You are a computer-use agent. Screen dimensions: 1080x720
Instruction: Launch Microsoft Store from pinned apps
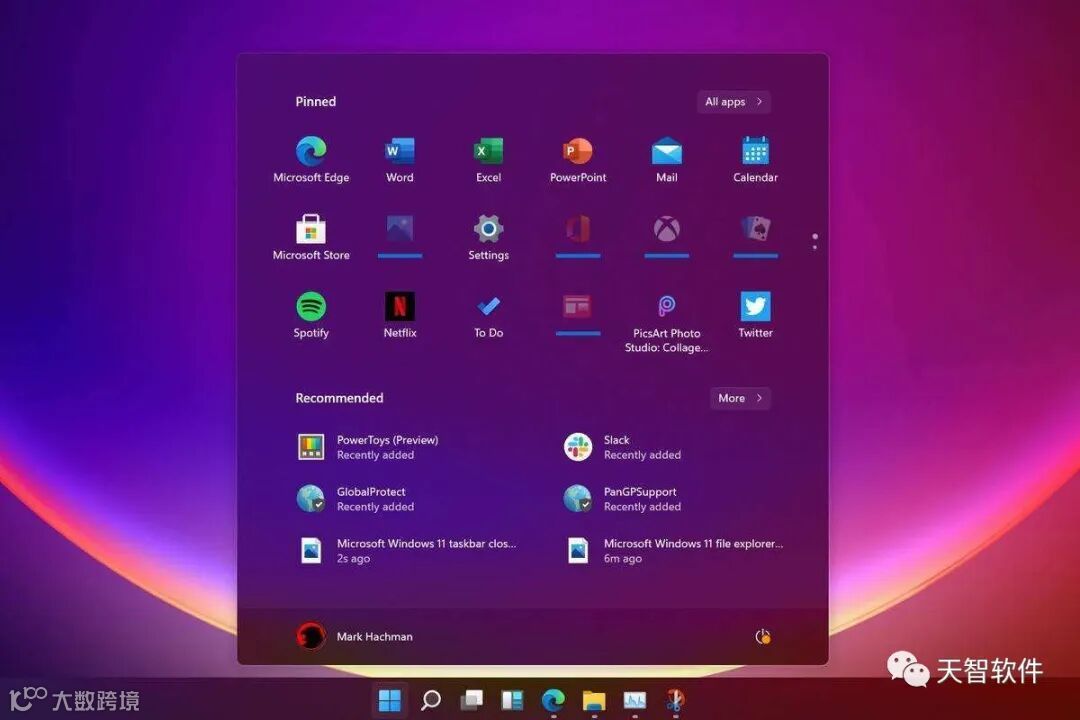pos(311,238)
